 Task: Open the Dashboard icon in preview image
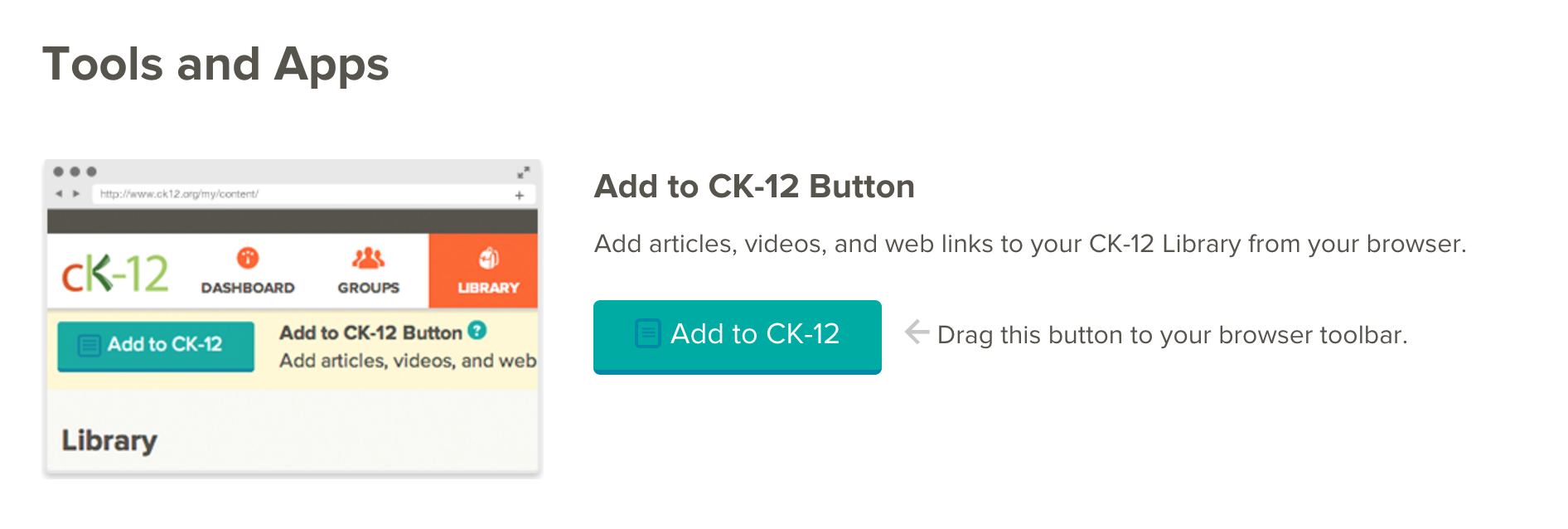click(248, 258)
